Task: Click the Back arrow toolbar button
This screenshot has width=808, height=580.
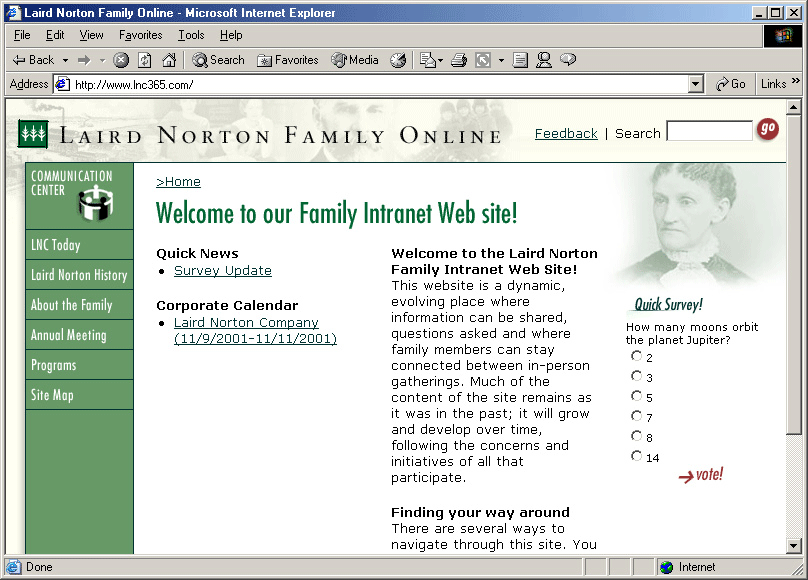Action: (33, 60)
